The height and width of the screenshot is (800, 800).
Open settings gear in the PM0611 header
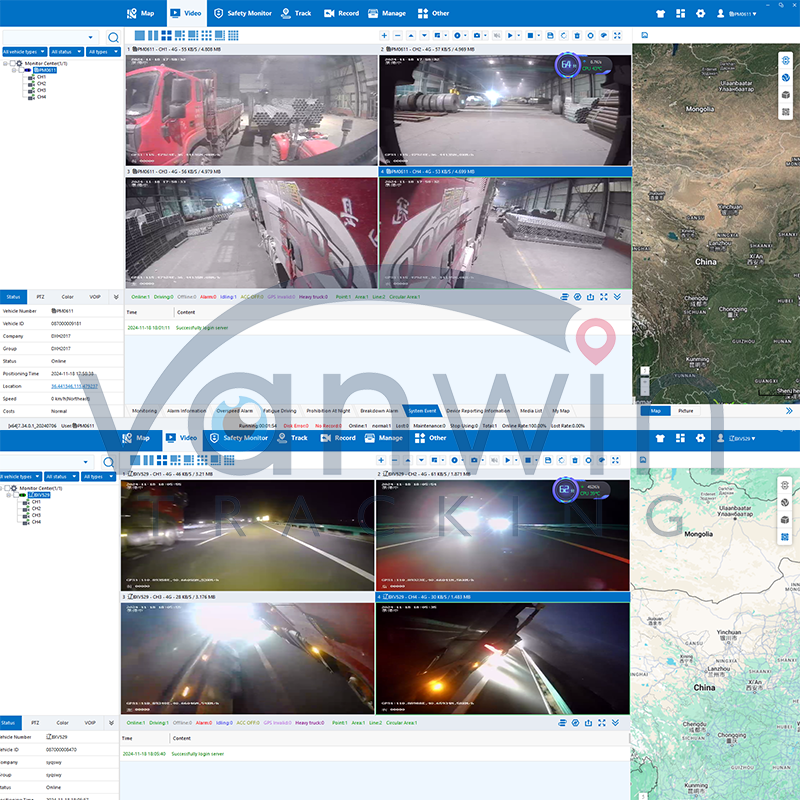point(701,14)
